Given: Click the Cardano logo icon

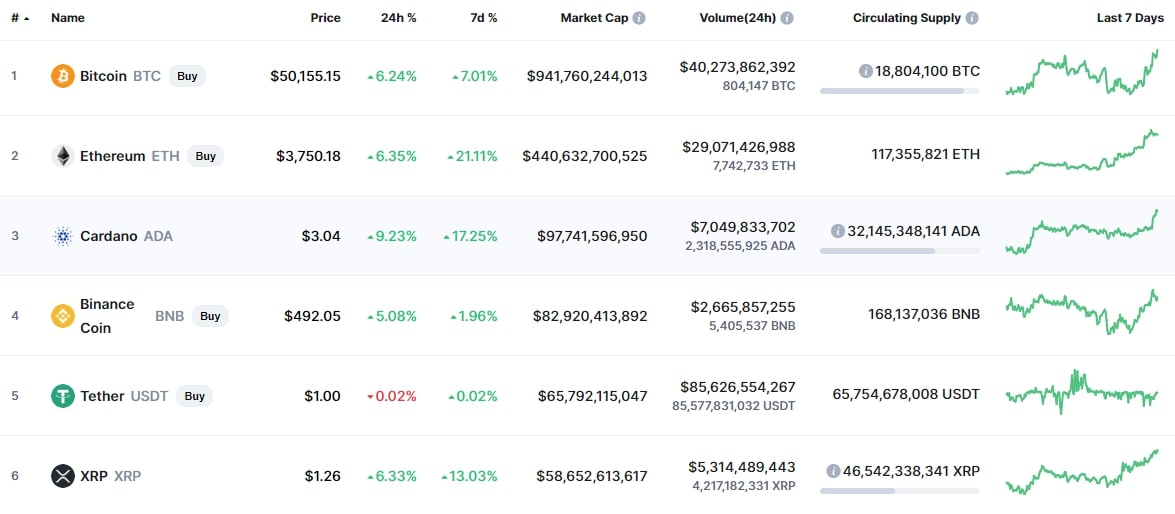Looking at the screenshot, I should 63,236.
